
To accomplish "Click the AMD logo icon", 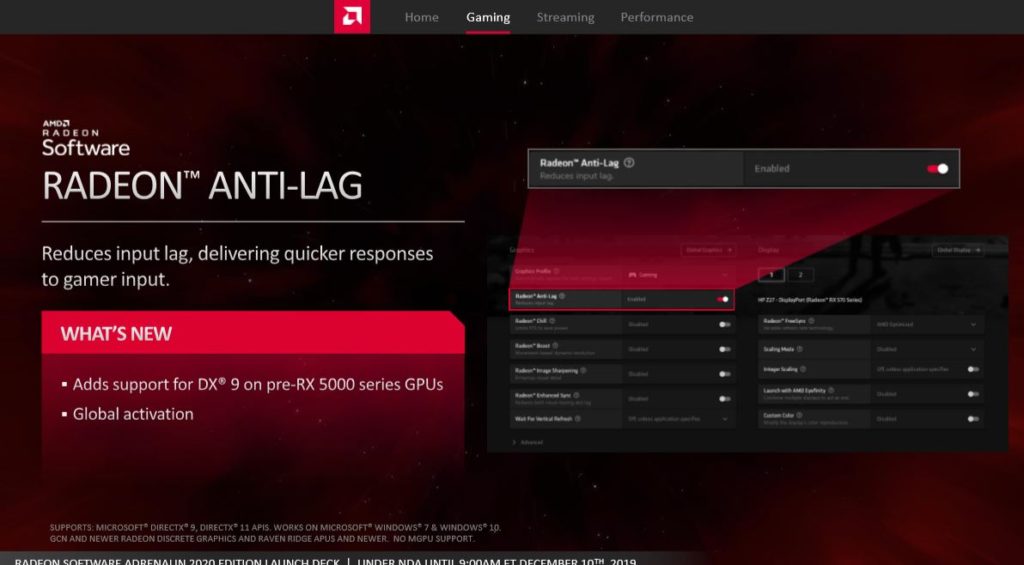I will pyautogui.click(x=351, y=17).
